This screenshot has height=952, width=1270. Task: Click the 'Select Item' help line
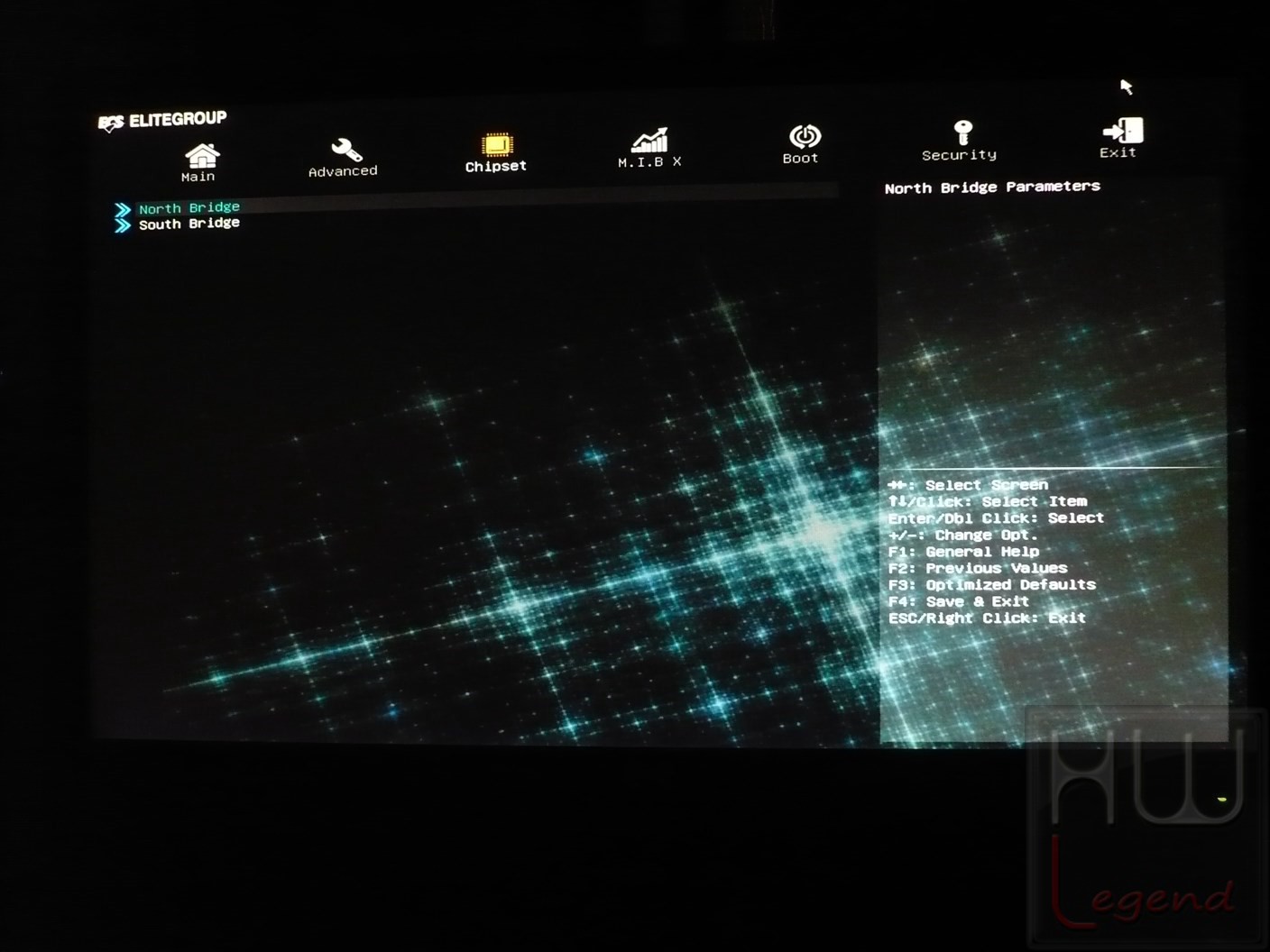pyautogui.click(x=988, y=501)
